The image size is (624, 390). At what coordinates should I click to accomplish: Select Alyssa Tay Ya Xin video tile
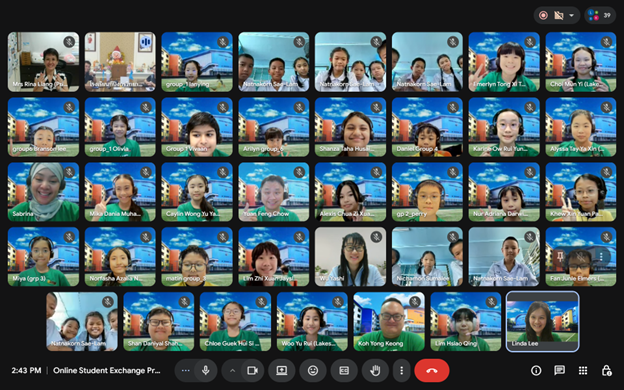581,127
